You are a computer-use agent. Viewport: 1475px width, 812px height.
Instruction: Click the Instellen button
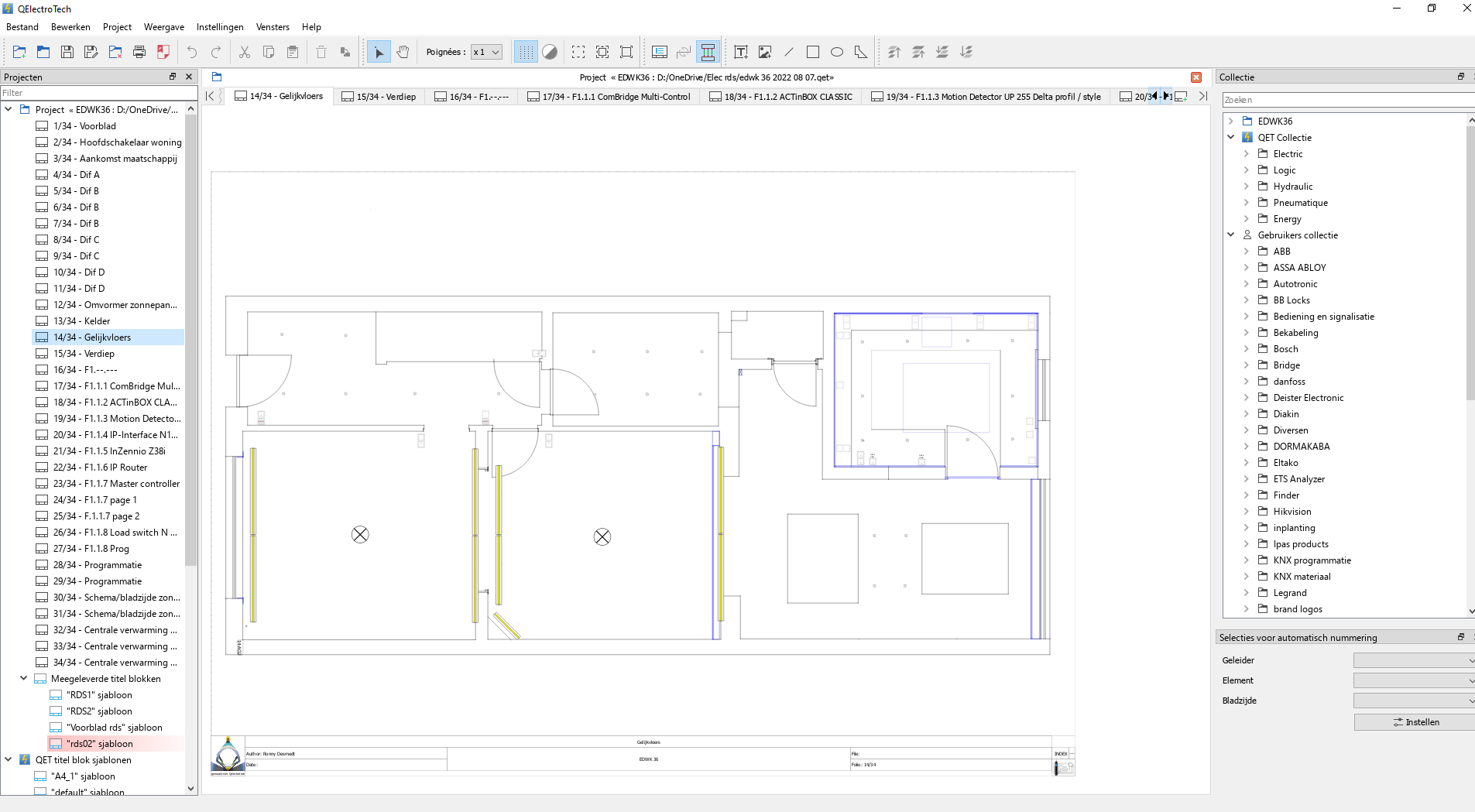pyautogui.click(x=1415, y=722)
